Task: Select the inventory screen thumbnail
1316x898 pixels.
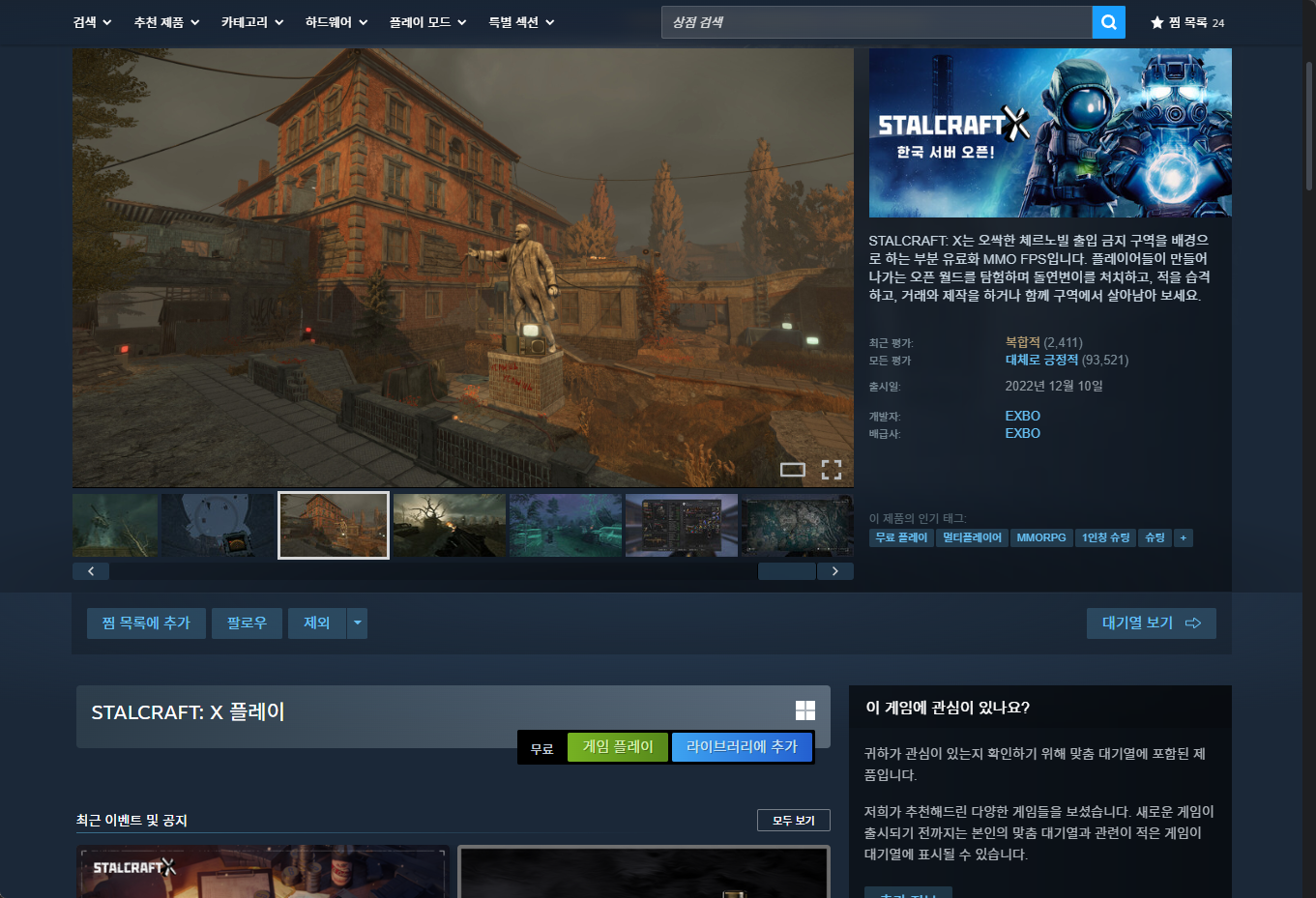Action: click(x=682, y=525)
